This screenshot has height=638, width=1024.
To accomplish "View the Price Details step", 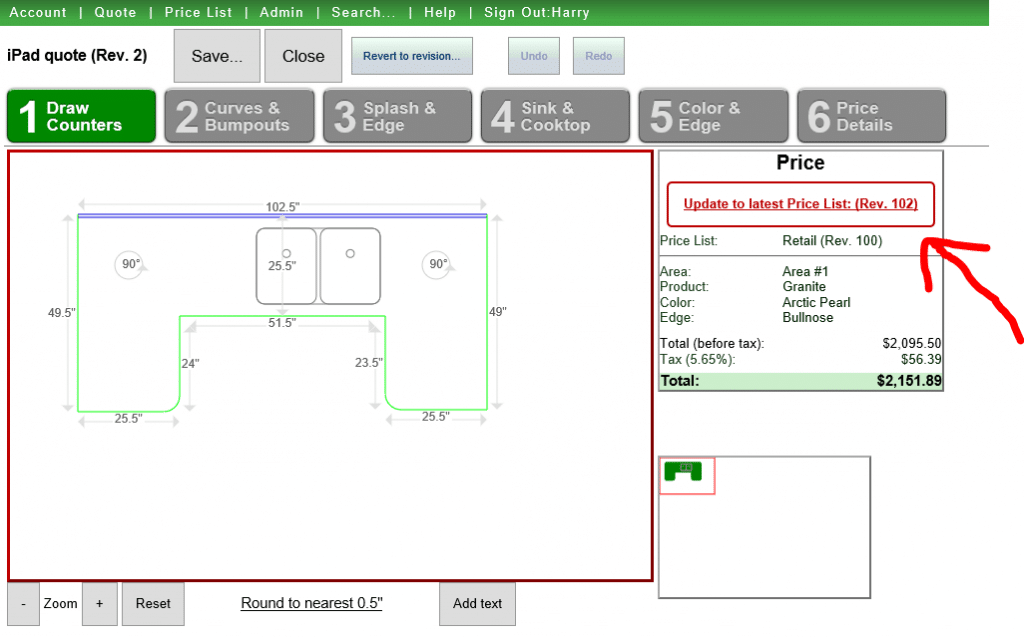I will 871,117.
